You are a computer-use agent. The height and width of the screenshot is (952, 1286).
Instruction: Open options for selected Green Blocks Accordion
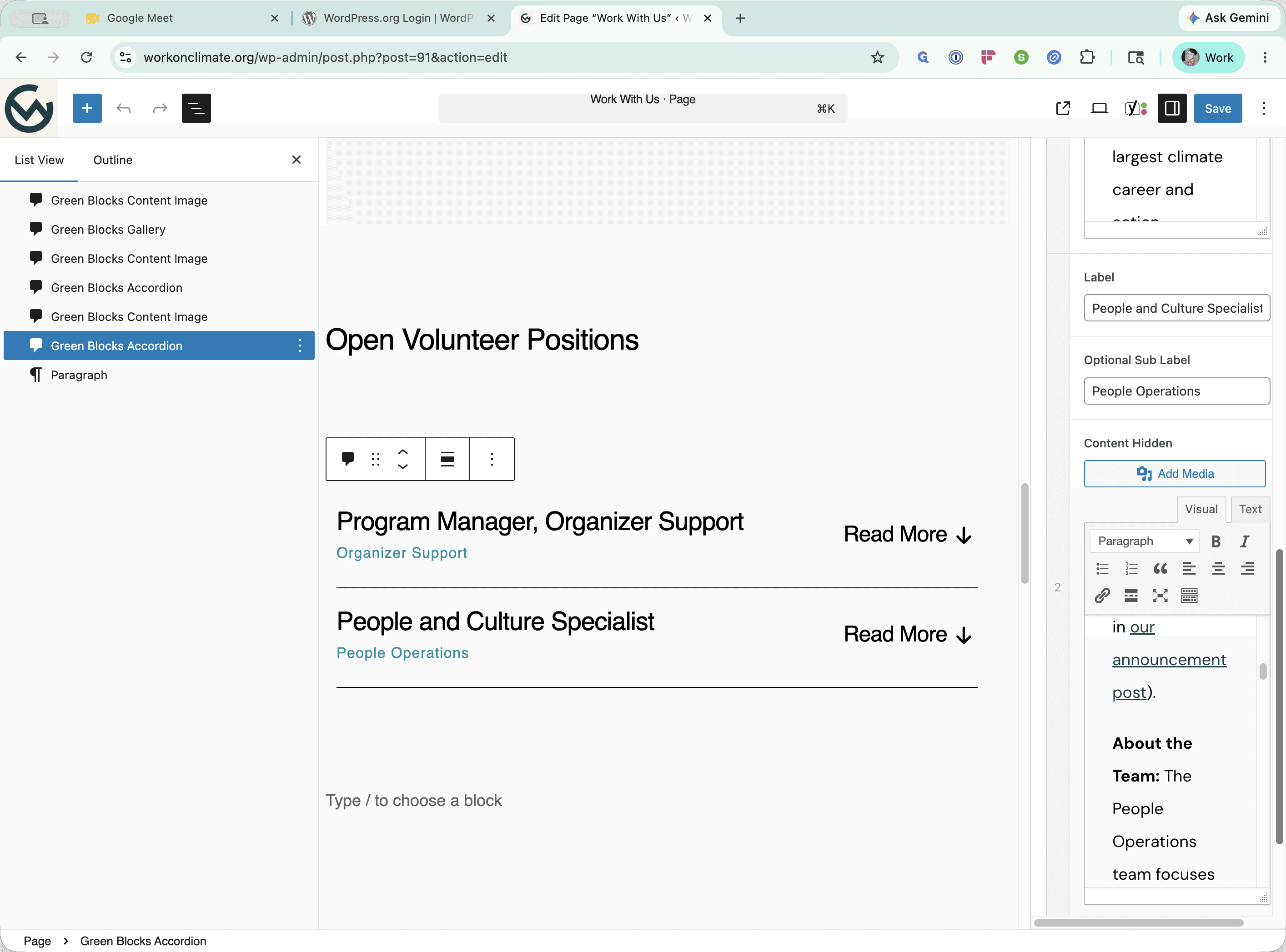tap(300, 346)
